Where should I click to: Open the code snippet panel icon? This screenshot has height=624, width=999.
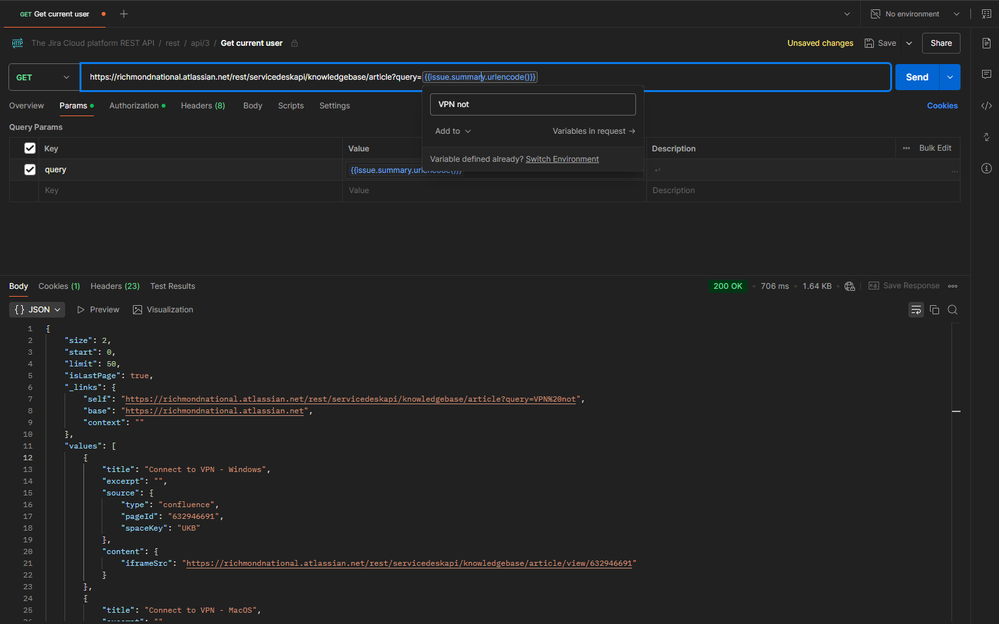tap(986, 105)
